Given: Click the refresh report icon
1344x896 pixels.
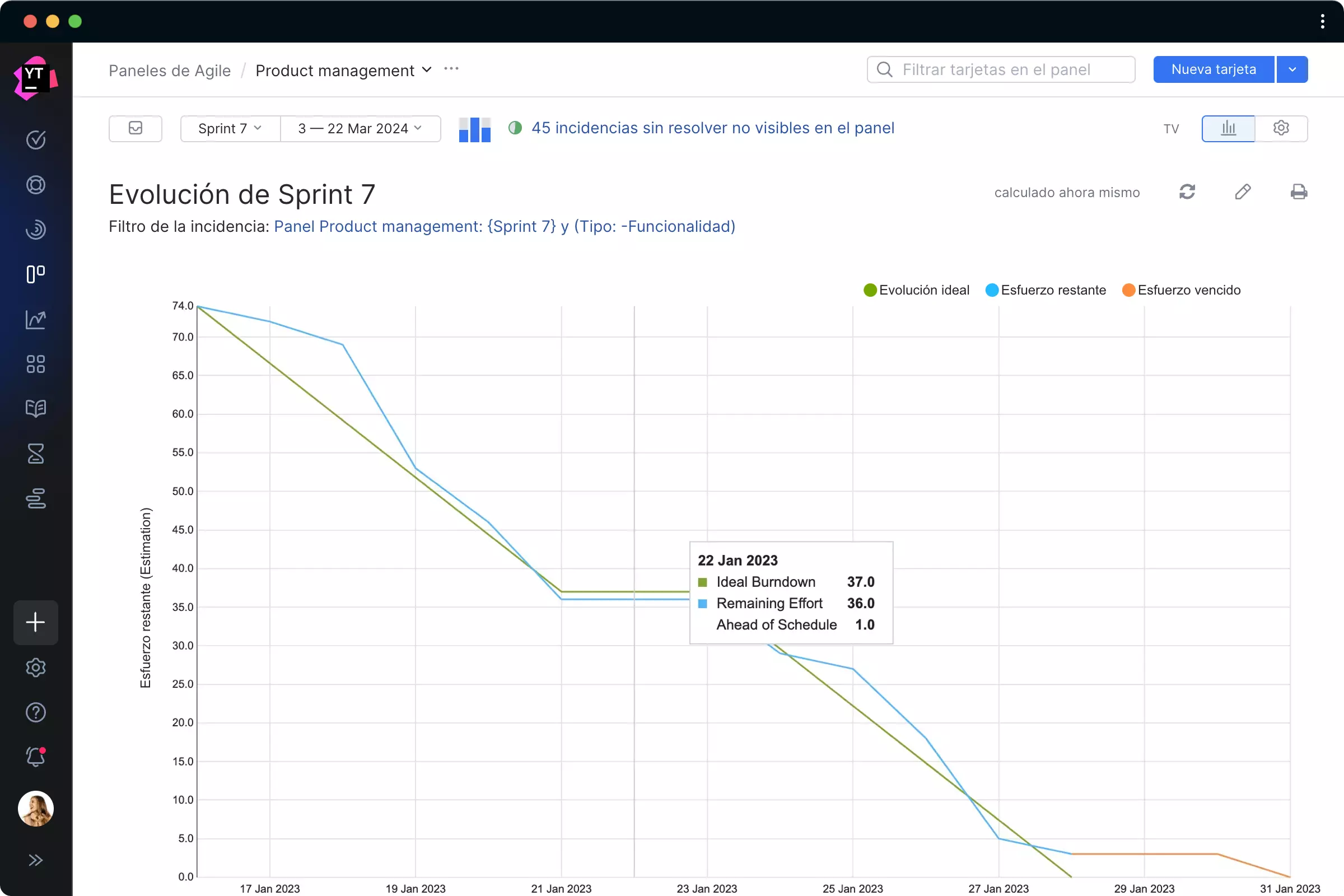Looking at the screenshot, I should click(x=1187, y=192).
